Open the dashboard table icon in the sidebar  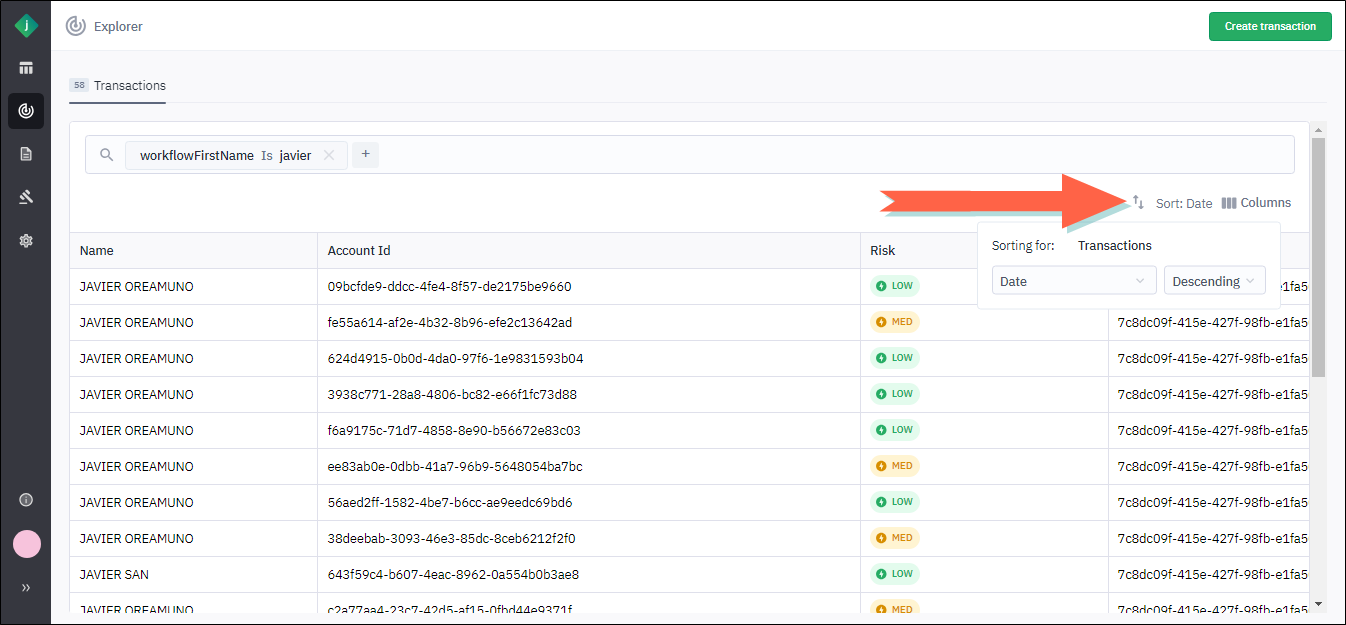[26, 68]
